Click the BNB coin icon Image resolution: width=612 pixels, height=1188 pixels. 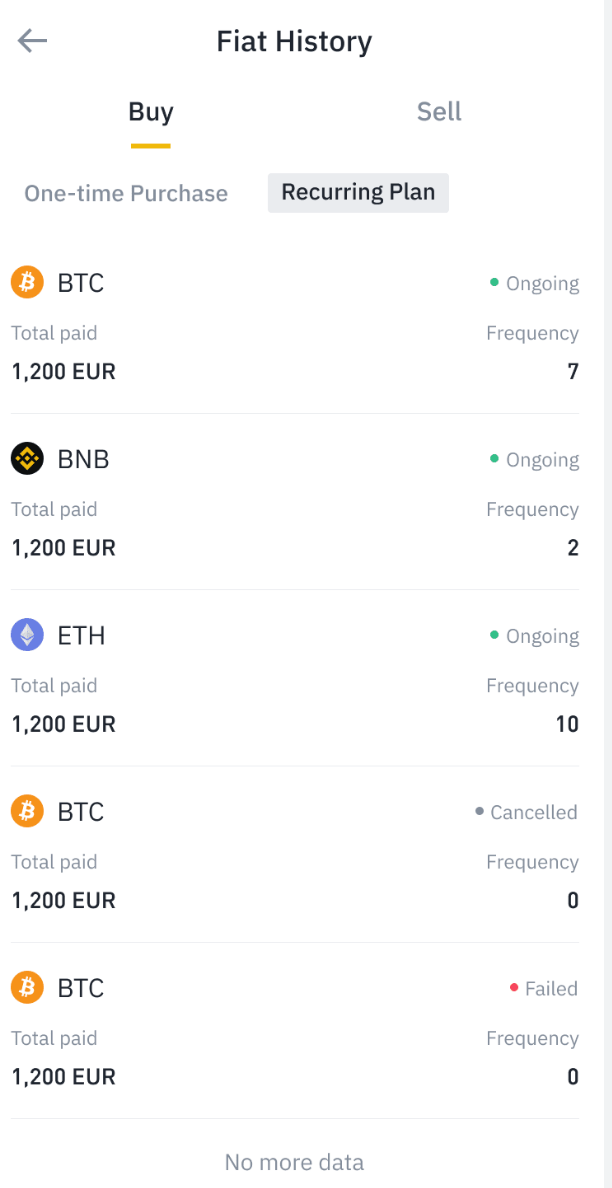[27, 459]
